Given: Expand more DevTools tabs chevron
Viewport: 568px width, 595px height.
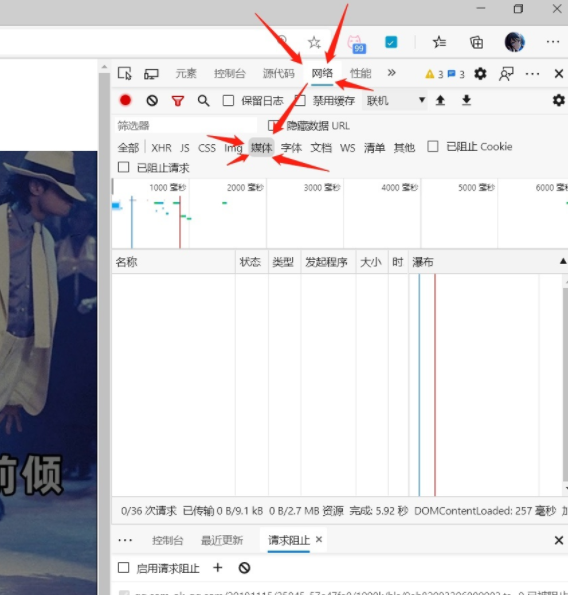Looking at the screenshot, I should (392, 72).
